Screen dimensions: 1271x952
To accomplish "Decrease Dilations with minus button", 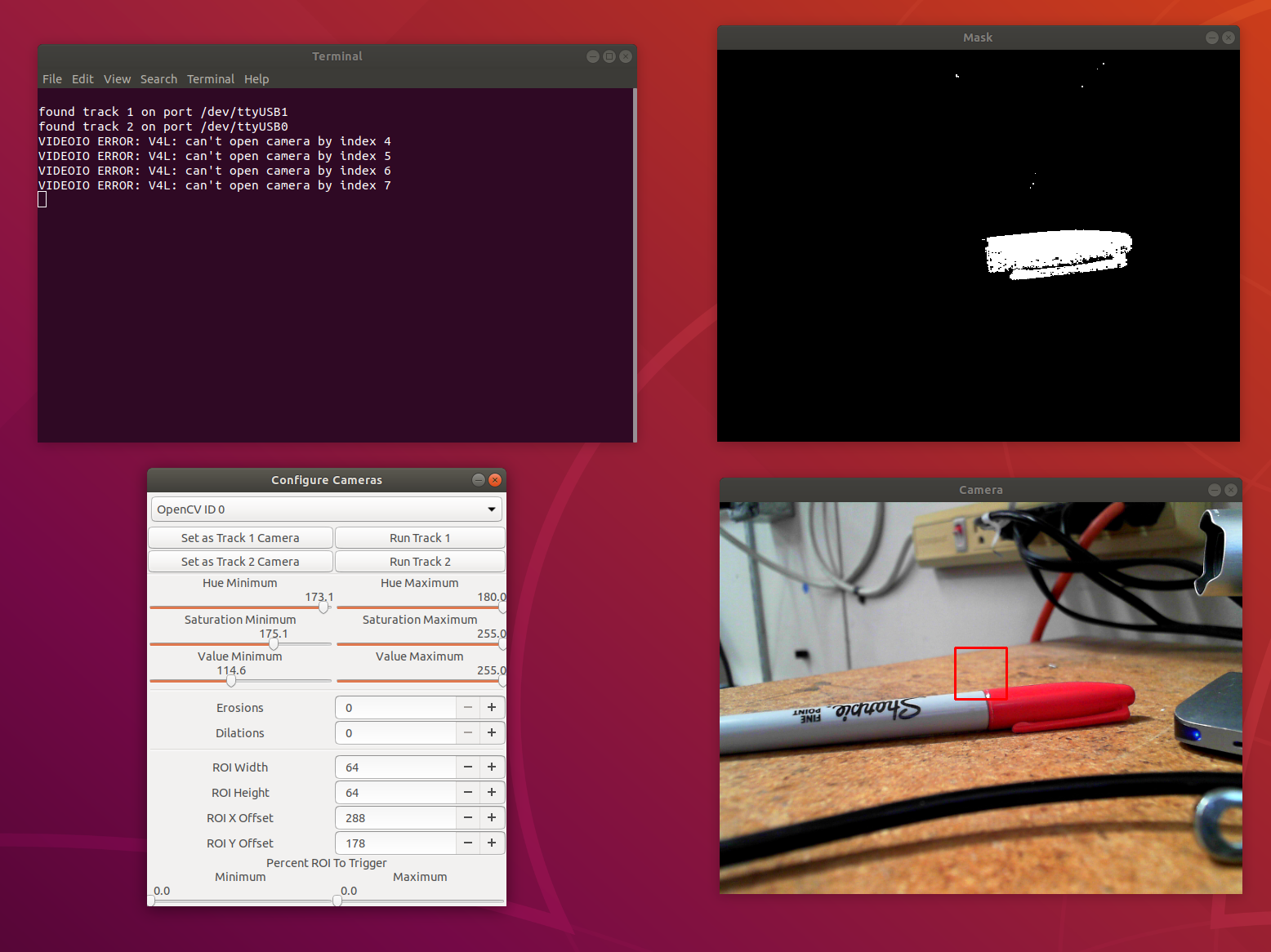I will click(x=468, y=733).
